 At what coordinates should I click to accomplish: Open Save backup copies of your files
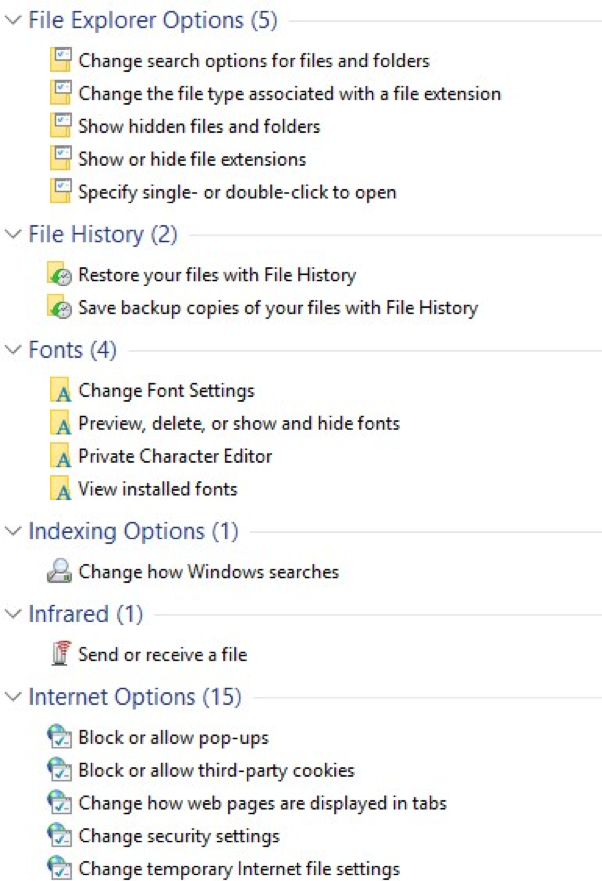click(x=278, y=308)
